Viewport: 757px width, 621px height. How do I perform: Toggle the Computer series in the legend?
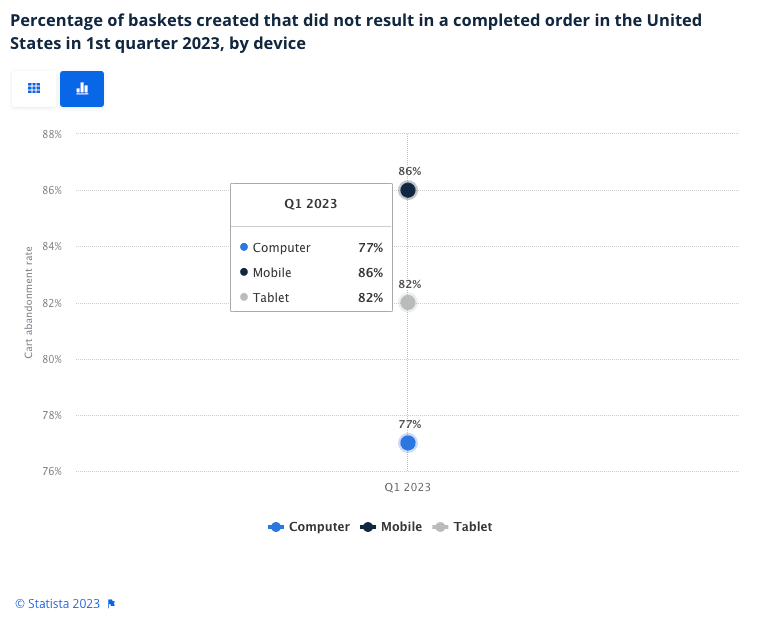308,527
